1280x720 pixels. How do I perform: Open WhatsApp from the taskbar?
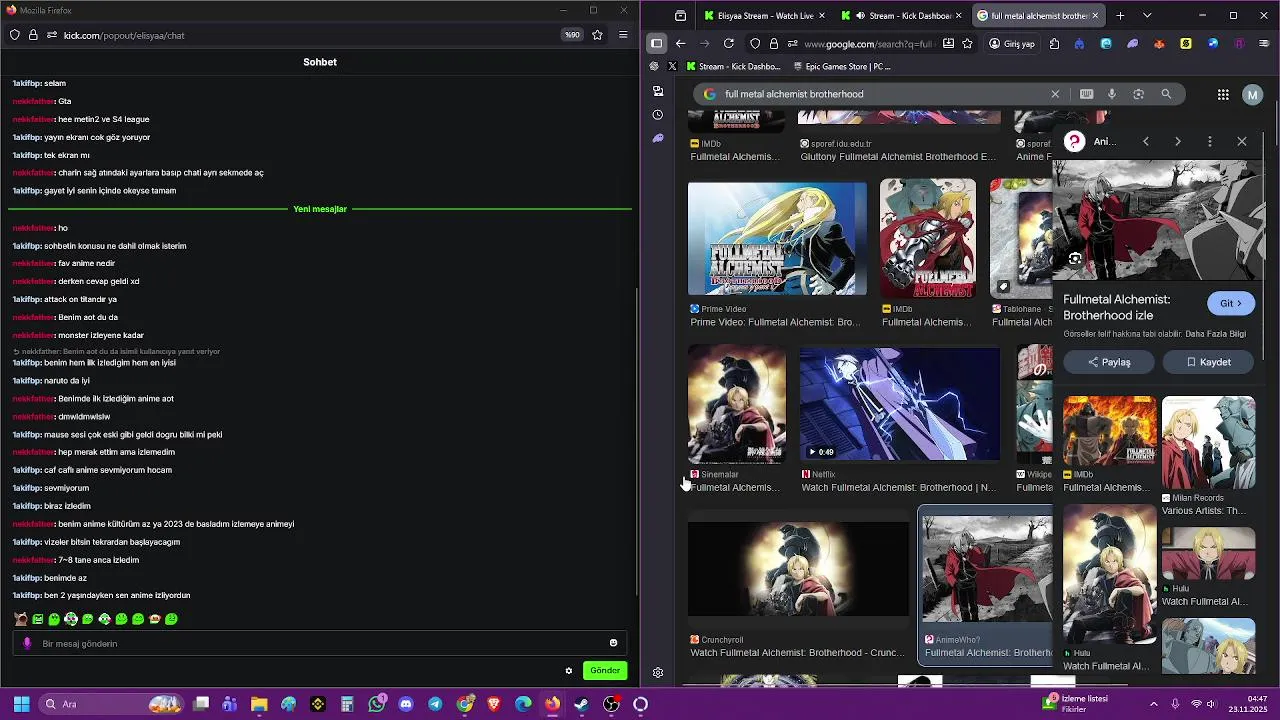coord(376,704)
